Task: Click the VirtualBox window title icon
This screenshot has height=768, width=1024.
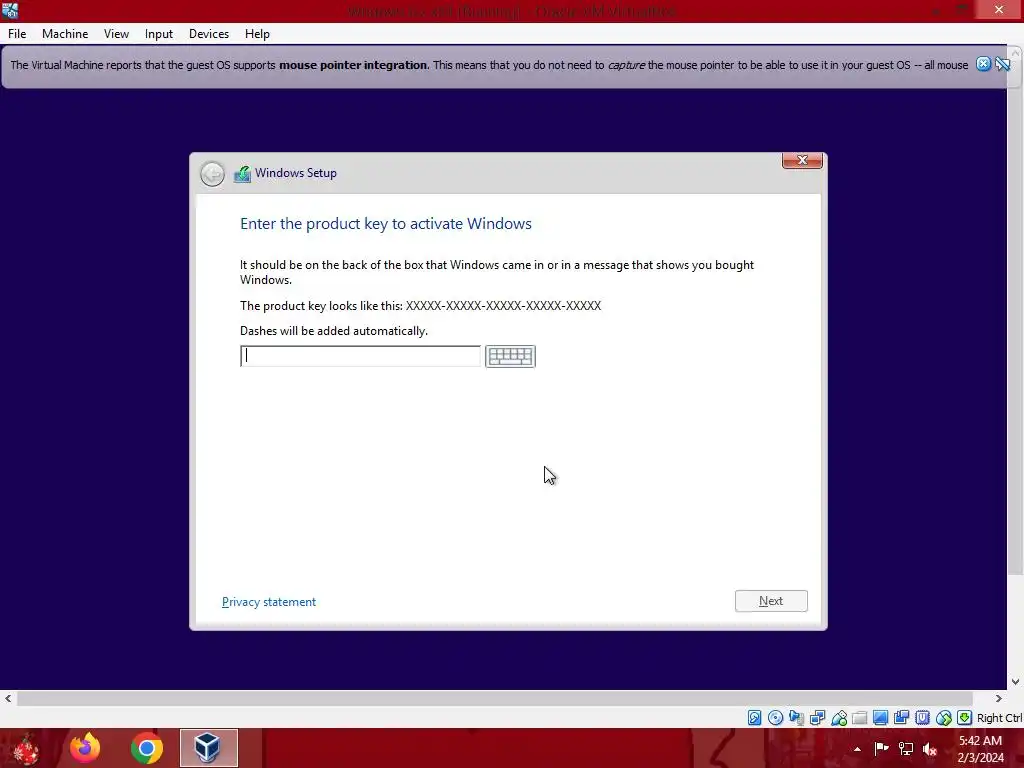Action: [x=10, y=10]
